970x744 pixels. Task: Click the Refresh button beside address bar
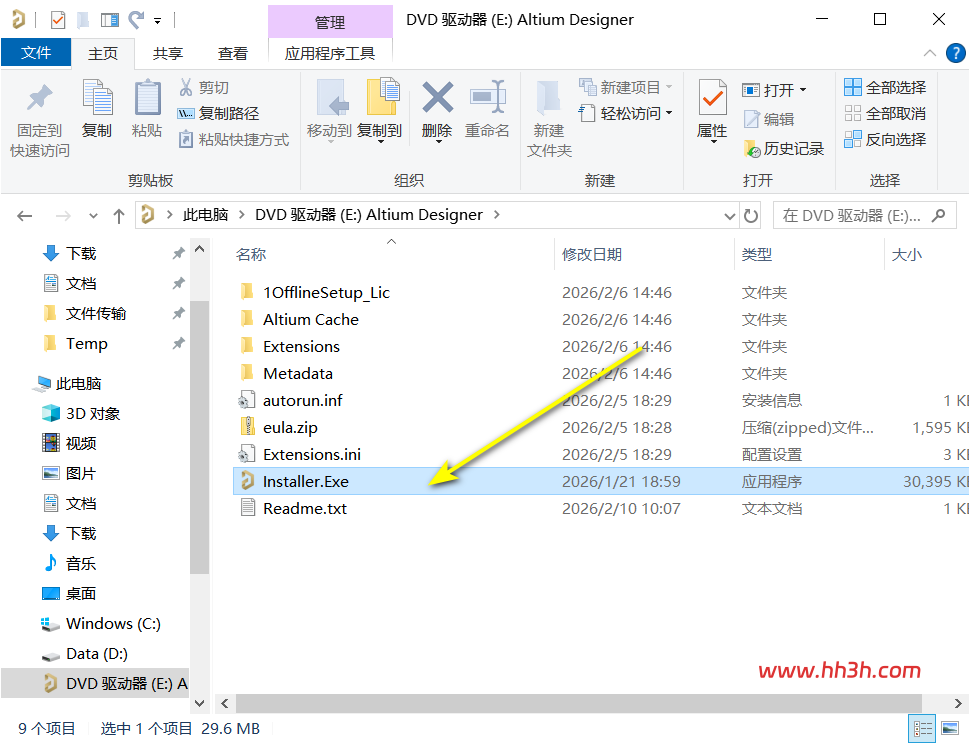click(751, 216)
